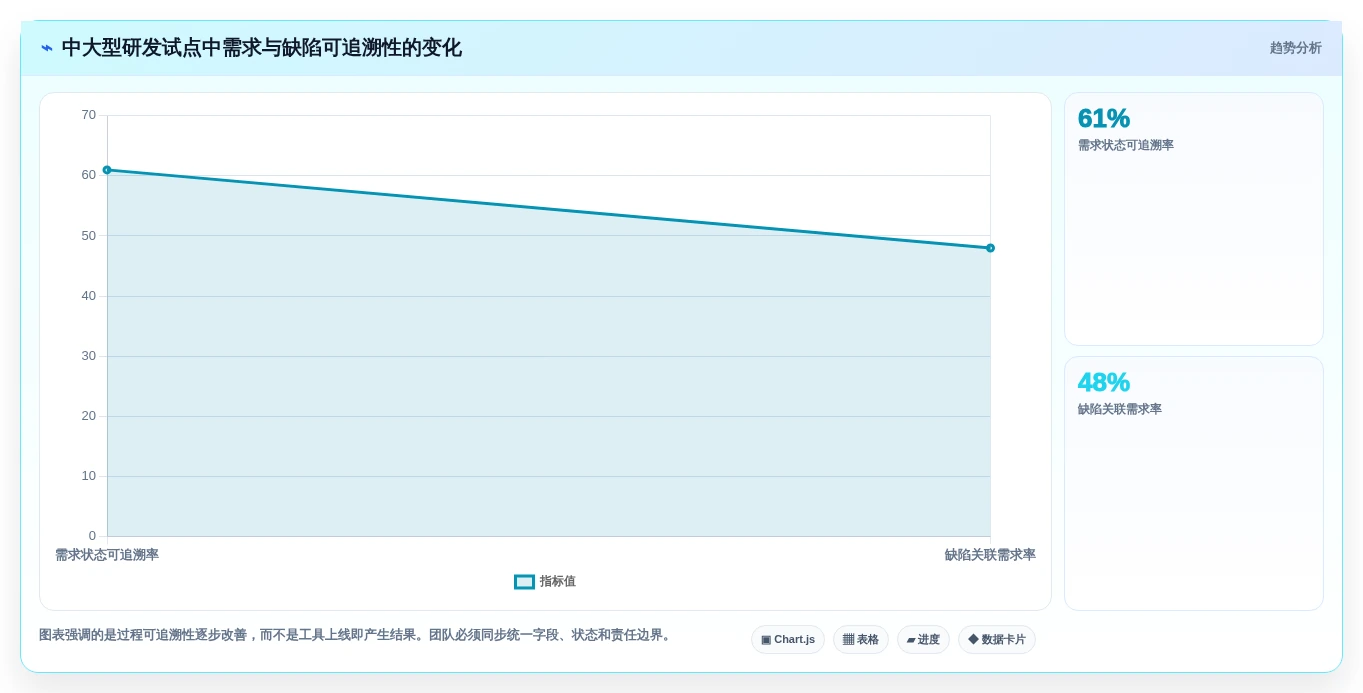The image size is (1363, 693).
Task: Click y-axis tick label 0
Action: (x=92, y=536)
